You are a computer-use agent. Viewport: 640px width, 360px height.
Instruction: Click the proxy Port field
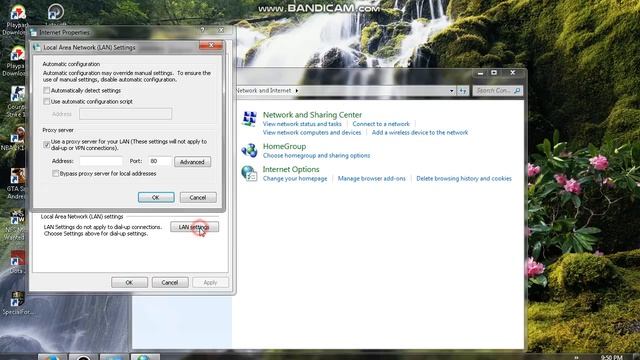(x=160, y=161)
